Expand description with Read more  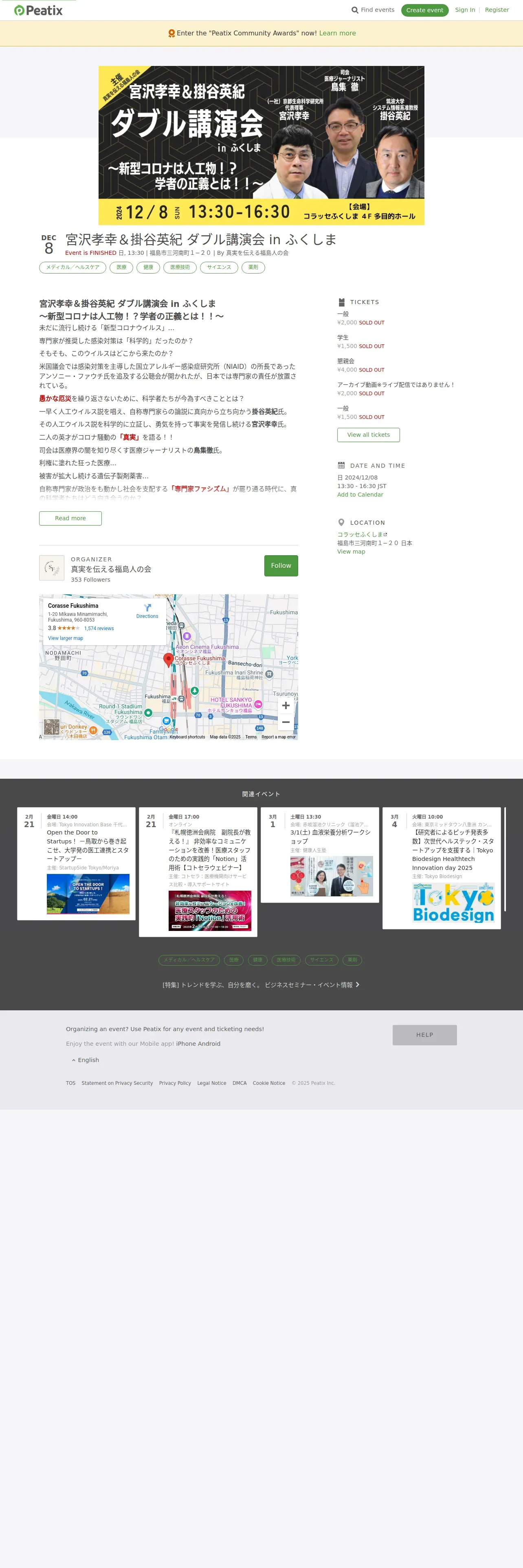(70, 519)
